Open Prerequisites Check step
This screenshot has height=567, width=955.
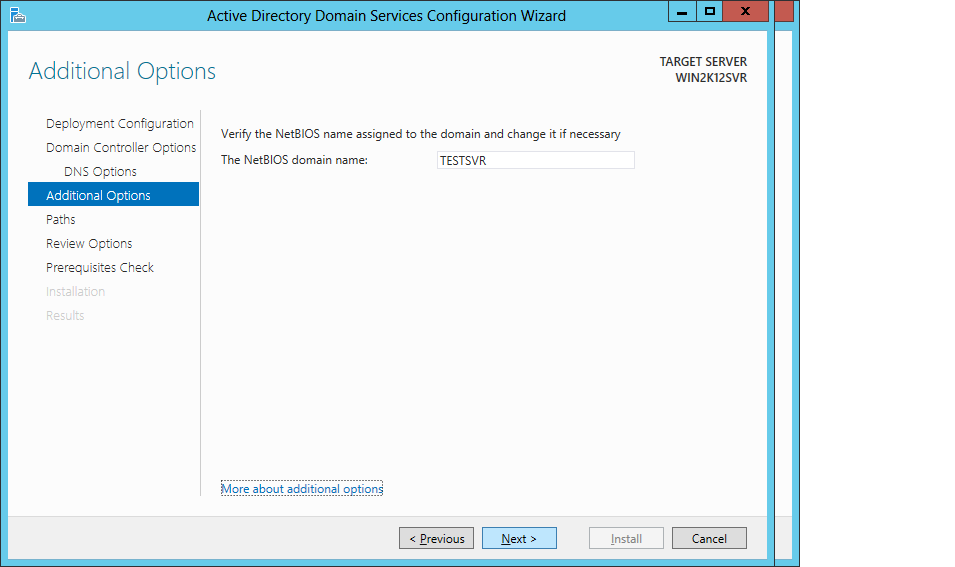point(99,267)
